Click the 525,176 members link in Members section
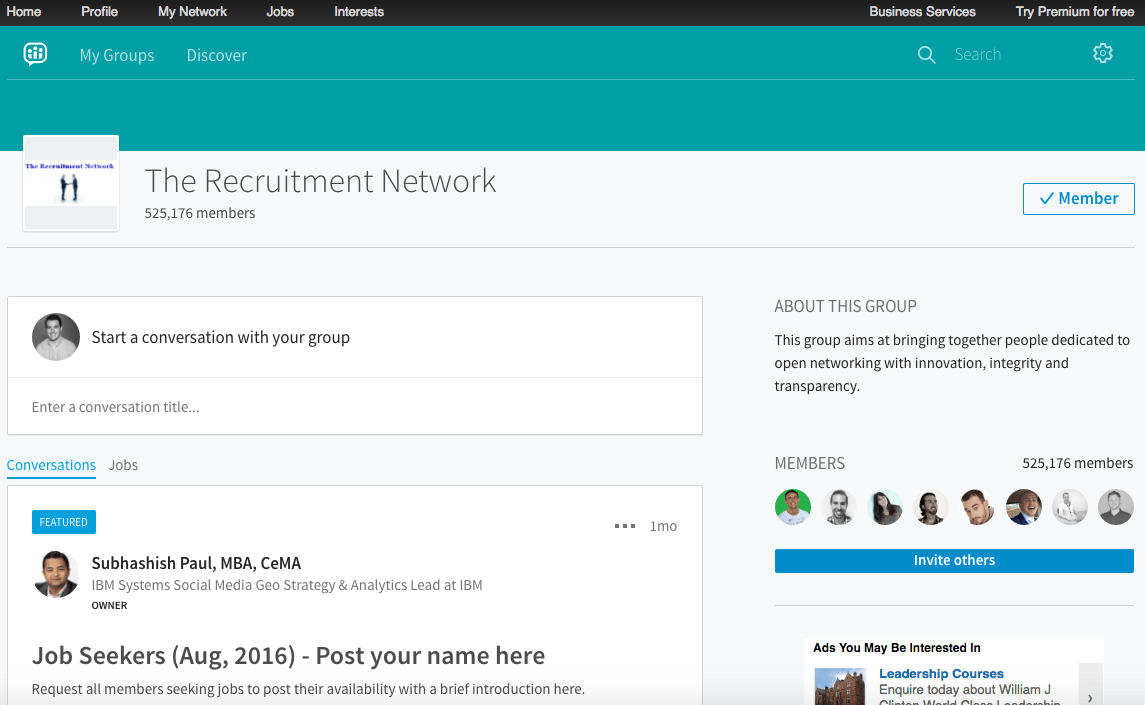Screen dimensions: 1145x705 coord(1077,463)
